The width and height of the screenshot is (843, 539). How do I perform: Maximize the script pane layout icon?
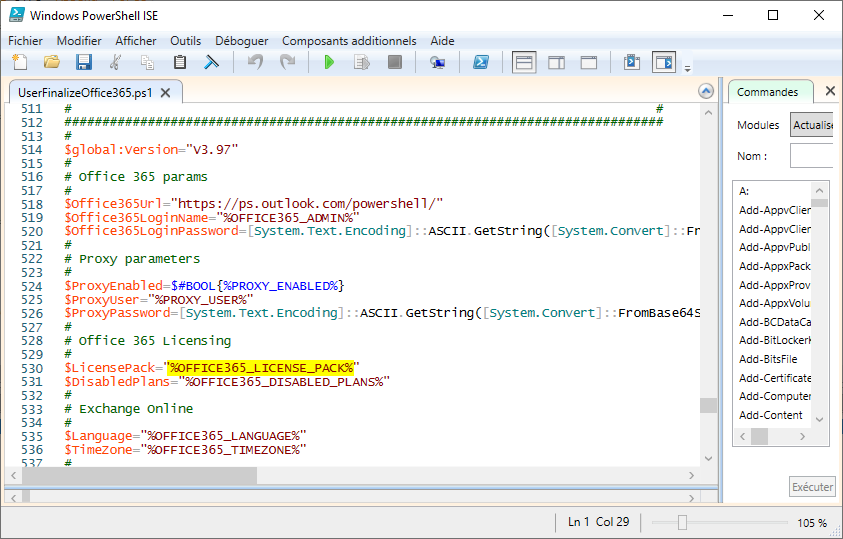(x=589, y=62)
